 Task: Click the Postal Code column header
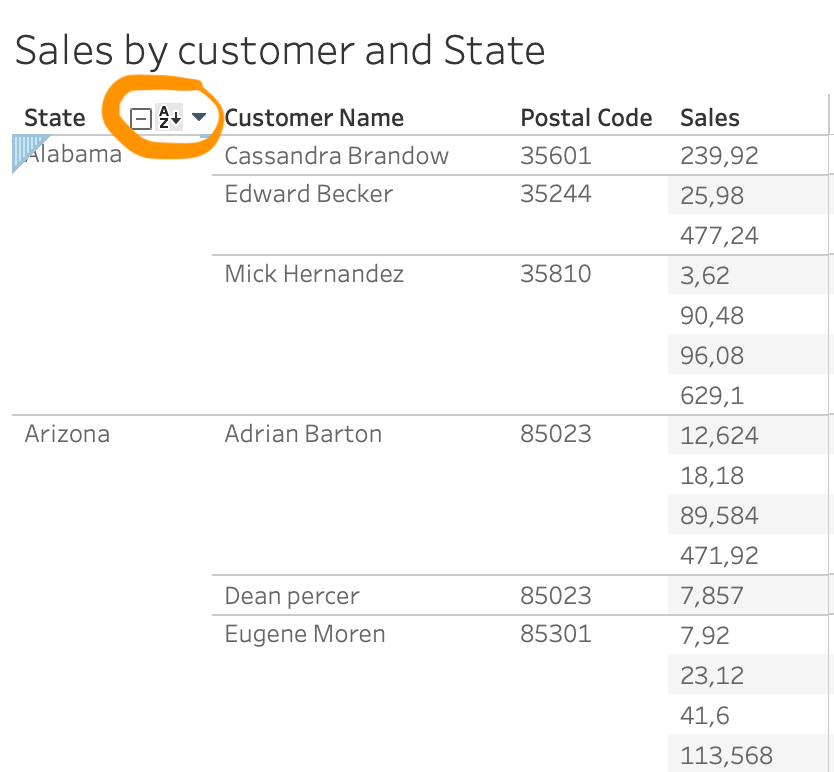click(x=586, y=118)
